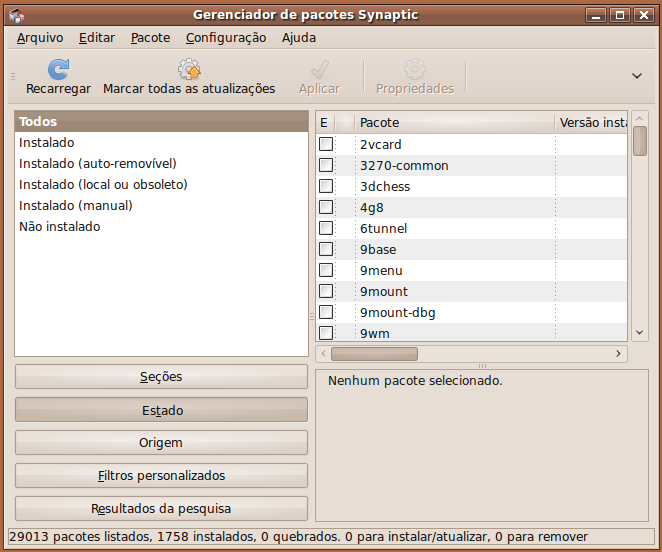This screenshot has width=662, height=552.
Task: Click the 9base package name
Action: [x=378, y=250]
